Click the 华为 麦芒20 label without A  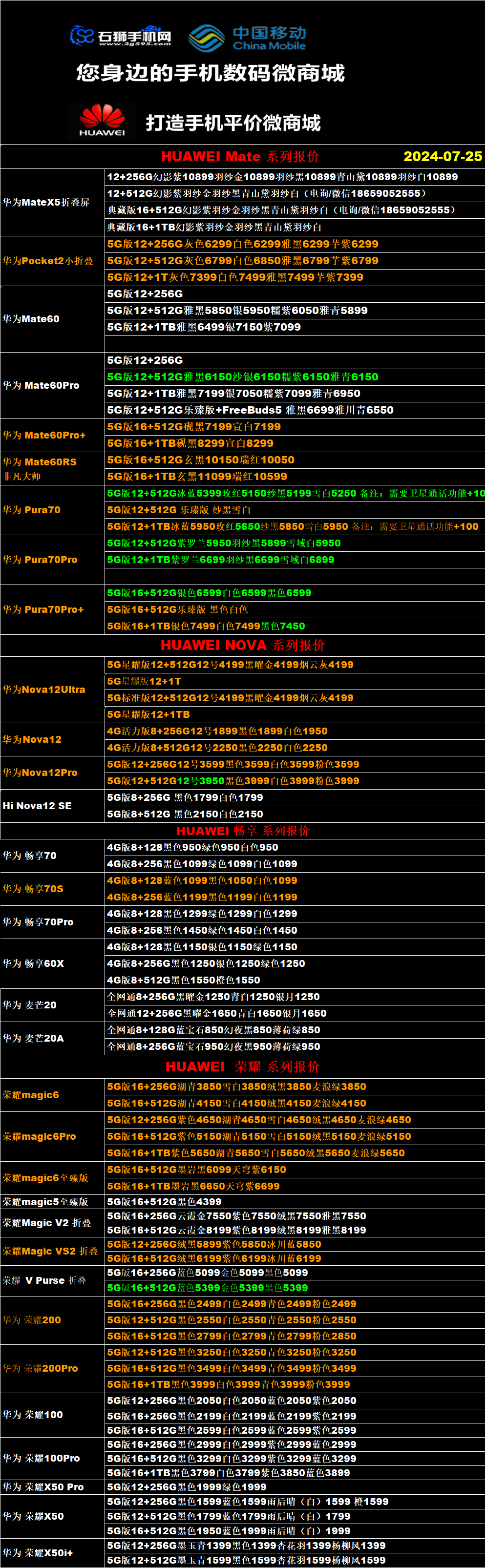tap(29, 1005)
